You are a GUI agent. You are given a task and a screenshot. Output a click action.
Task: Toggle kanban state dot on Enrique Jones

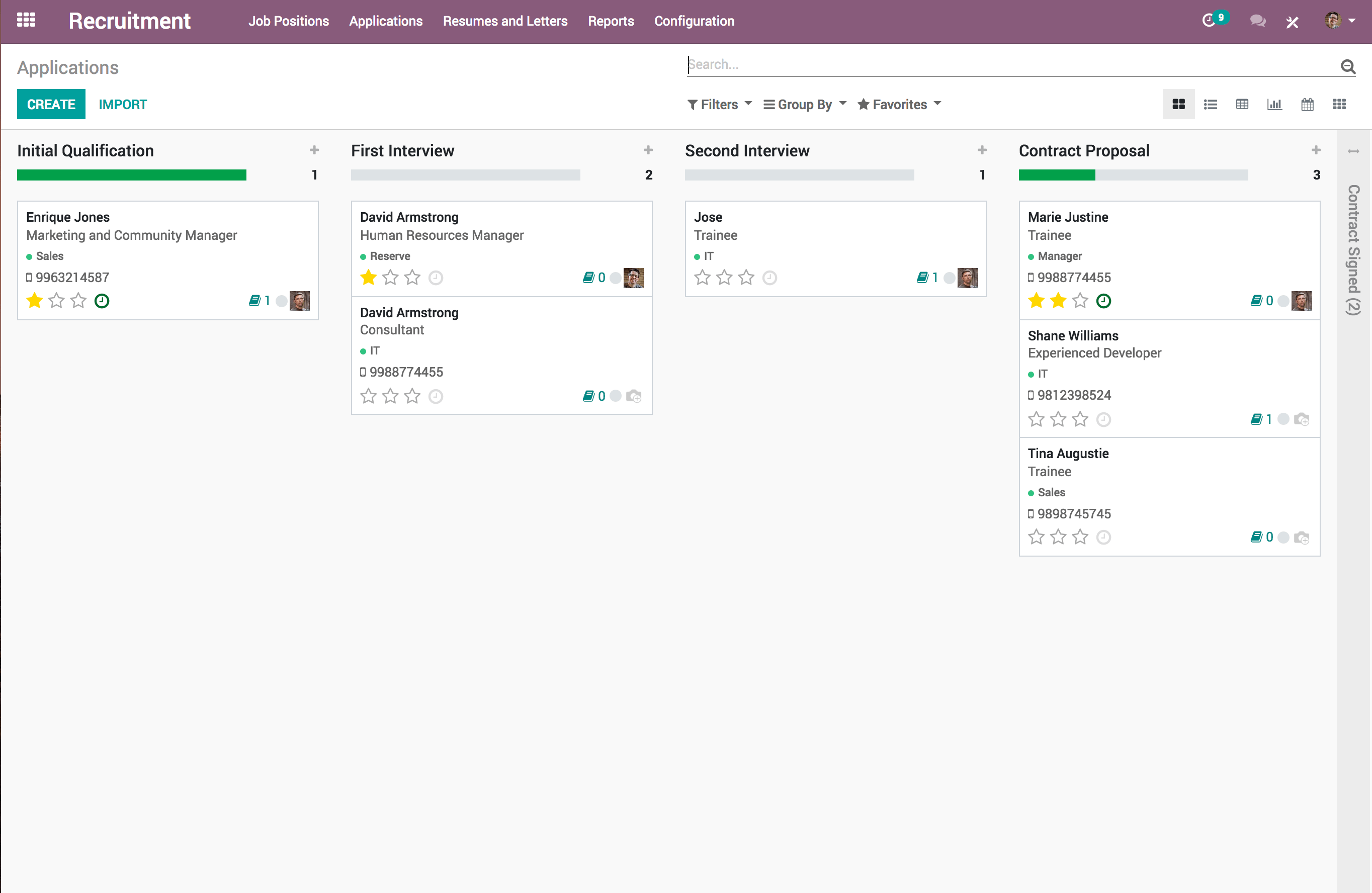281,301
